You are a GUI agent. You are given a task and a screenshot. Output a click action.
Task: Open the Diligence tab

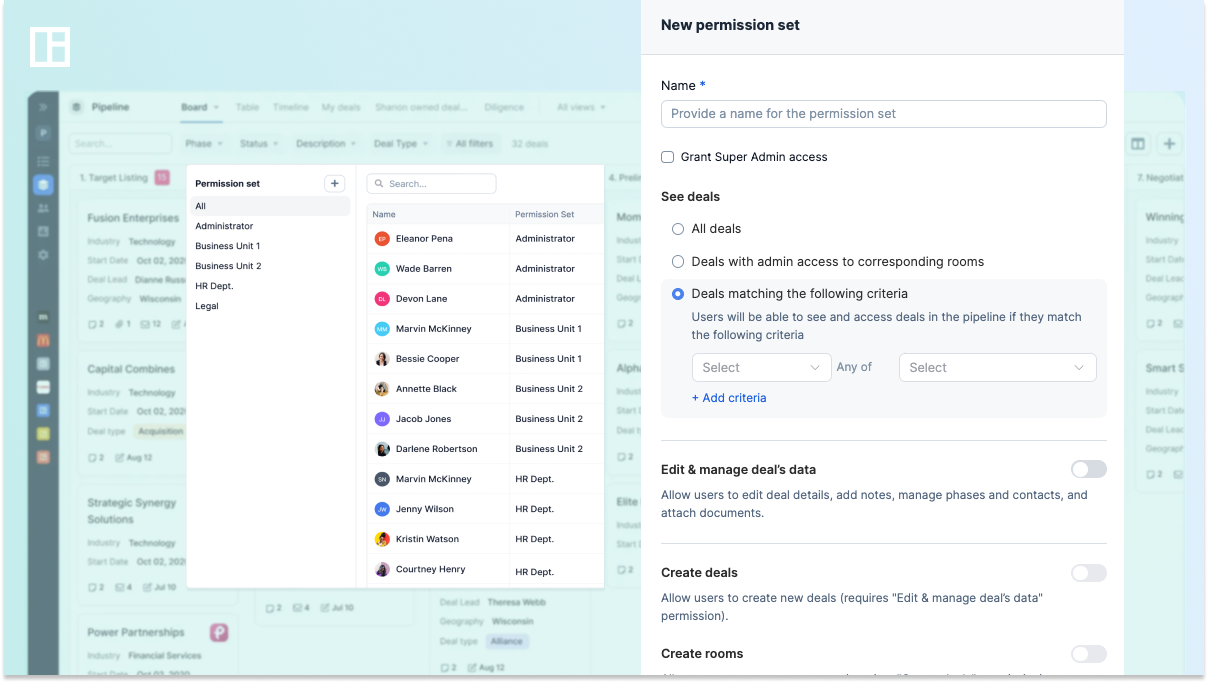click(504, 107)
